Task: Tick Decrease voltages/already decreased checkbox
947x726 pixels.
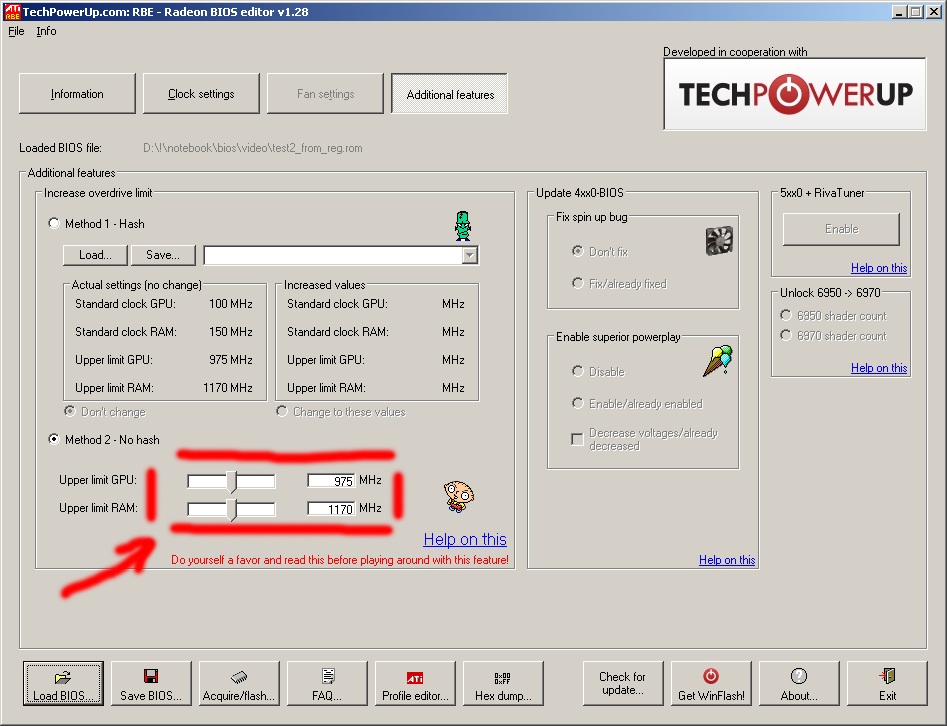Action: click(577, 439)
